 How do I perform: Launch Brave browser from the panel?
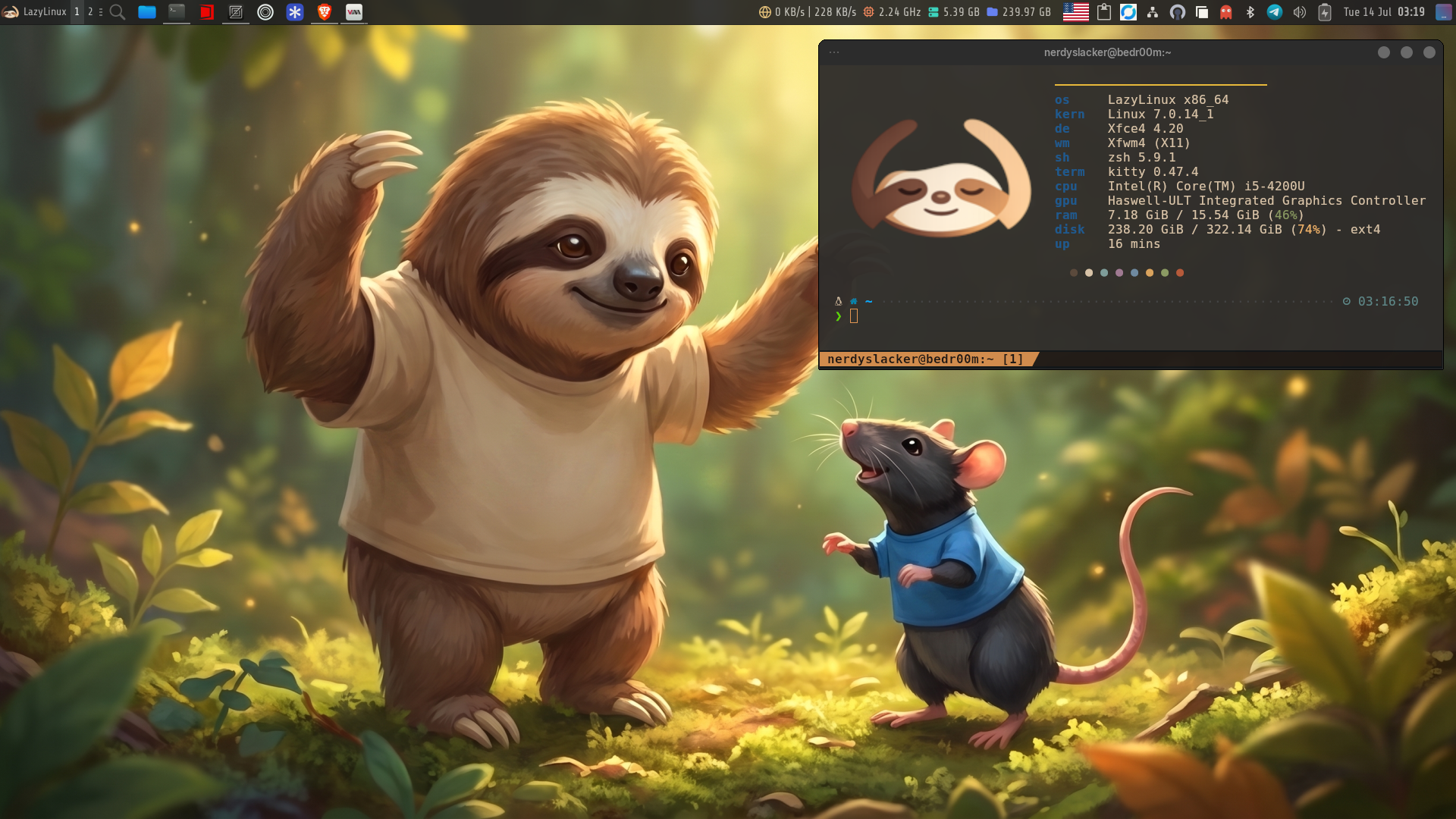point(325,11)
